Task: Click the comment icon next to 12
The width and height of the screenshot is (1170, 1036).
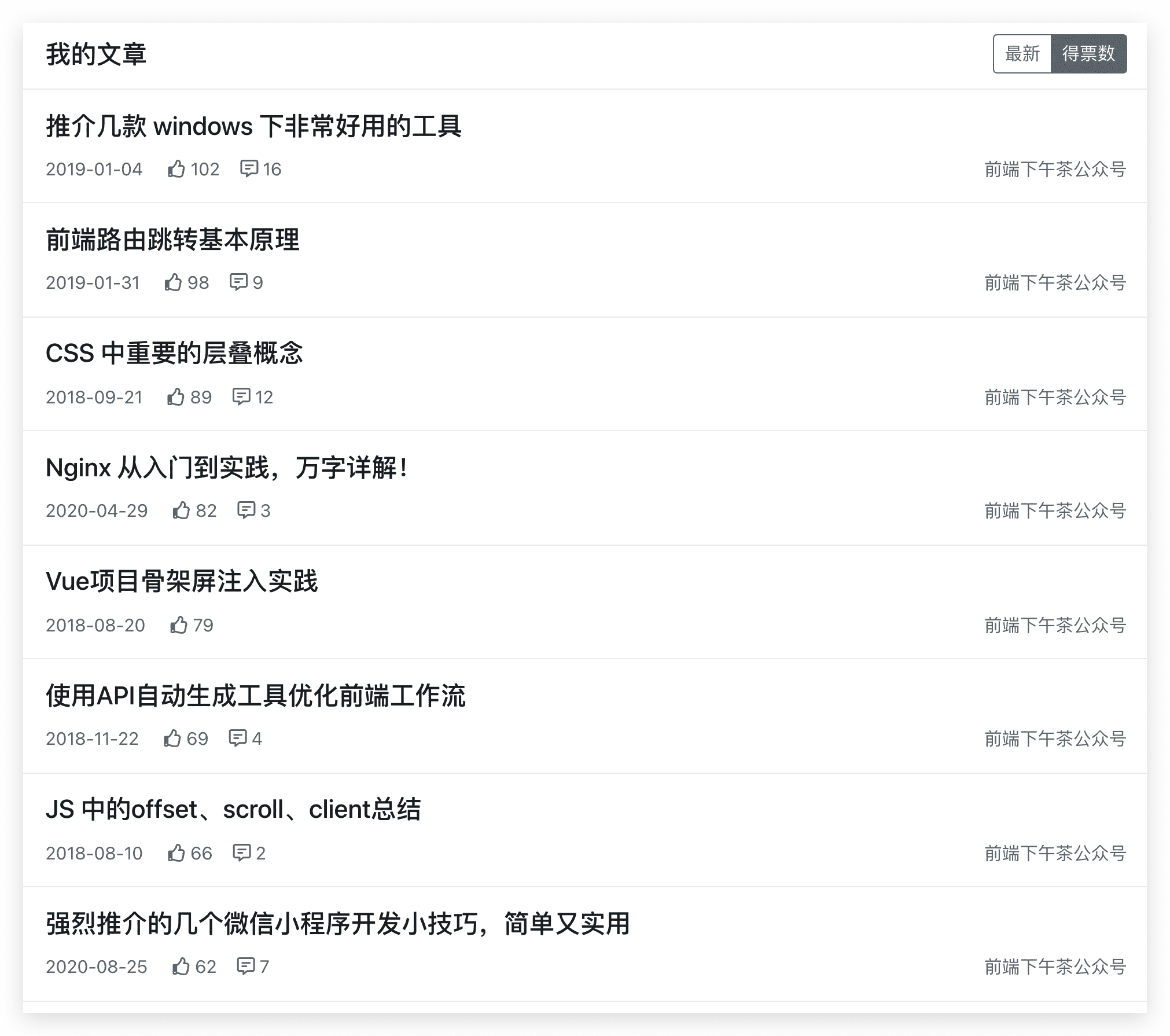Action: coord(241,396)
